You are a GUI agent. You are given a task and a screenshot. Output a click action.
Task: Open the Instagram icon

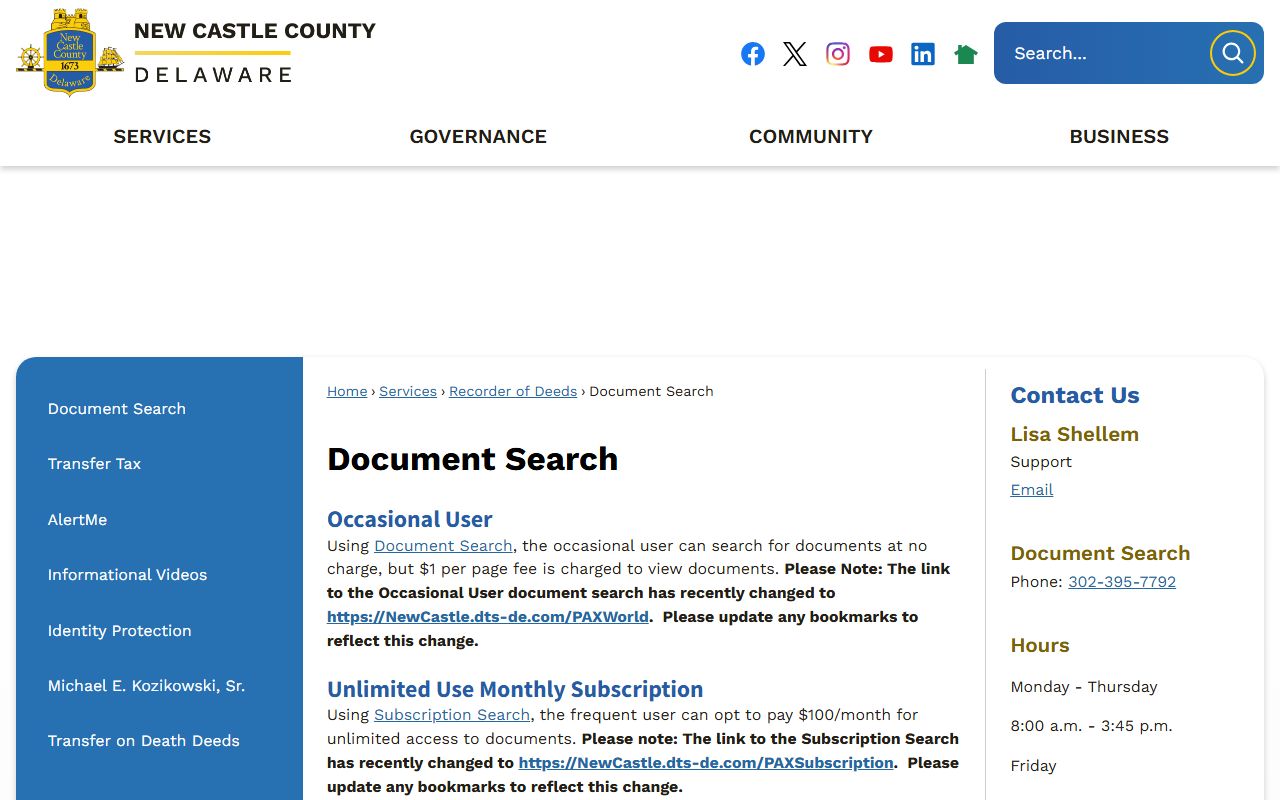tap(838, 54)
